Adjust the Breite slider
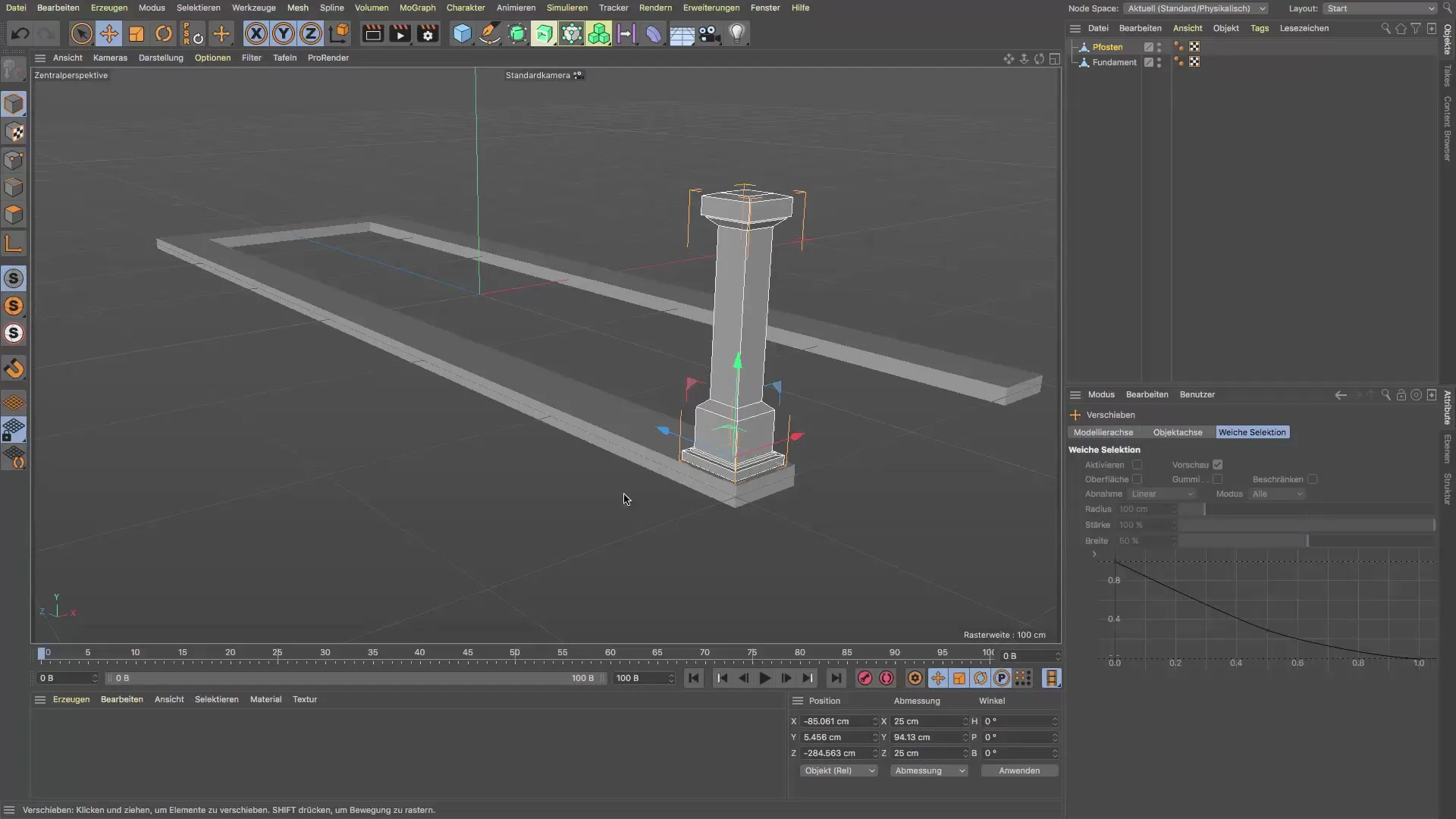The height and width of the screenshot is (819, 1456). [x=1306, y=541]
